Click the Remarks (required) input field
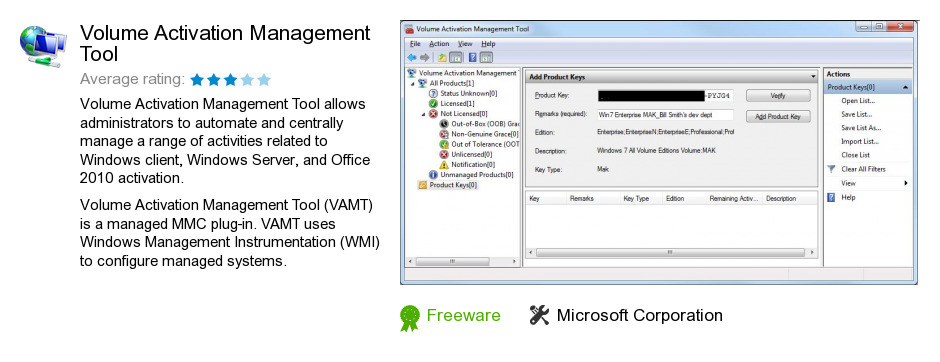This screenshot has width=940, height=362. (665, 114)
